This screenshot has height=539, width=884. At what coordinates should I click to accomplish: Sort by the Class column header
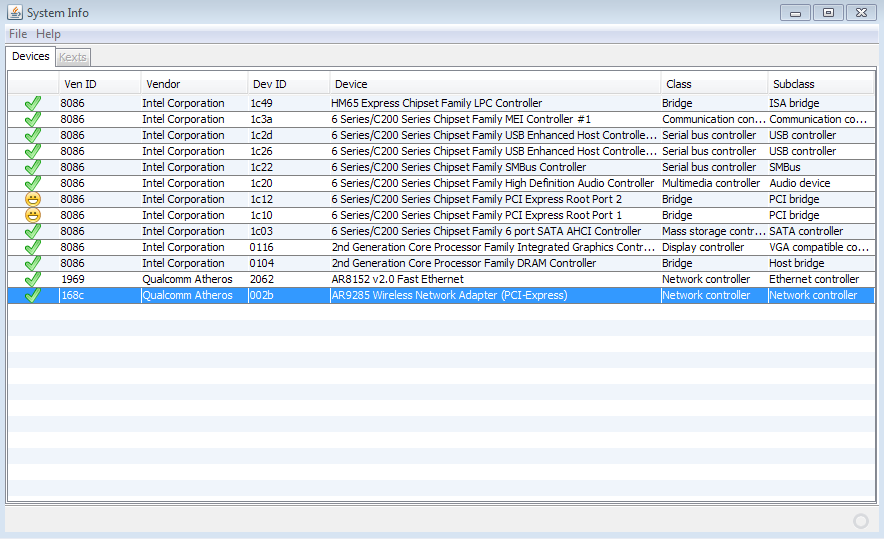click(x=714, y=84)
